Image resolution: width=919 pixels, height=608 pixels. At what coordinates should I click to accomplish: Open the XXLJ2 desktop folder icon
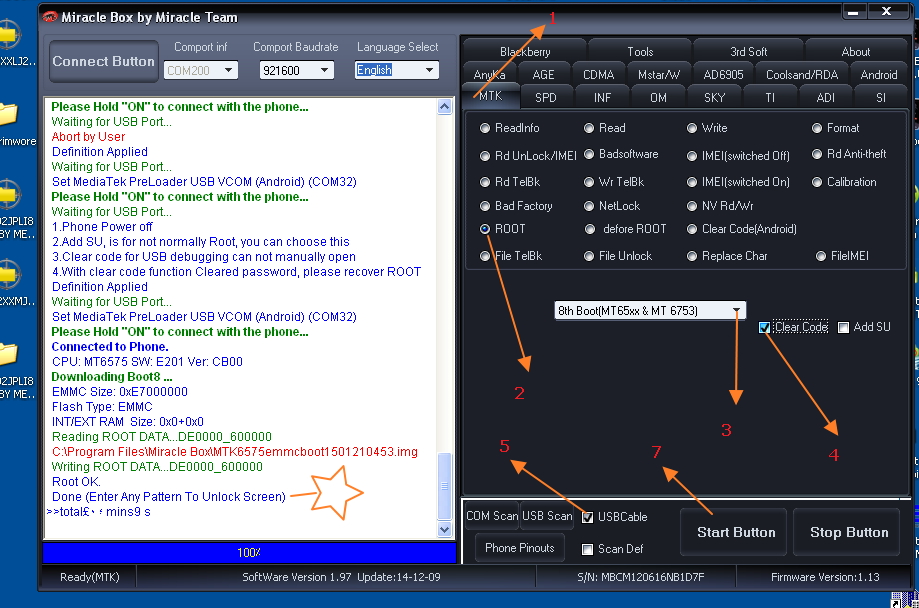11,35
